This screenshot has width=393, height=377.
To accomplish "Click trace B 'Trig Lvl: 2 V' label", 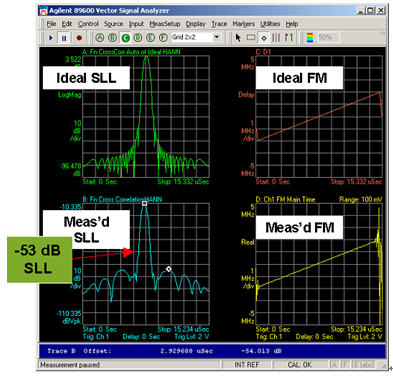I will click(192, 337).
